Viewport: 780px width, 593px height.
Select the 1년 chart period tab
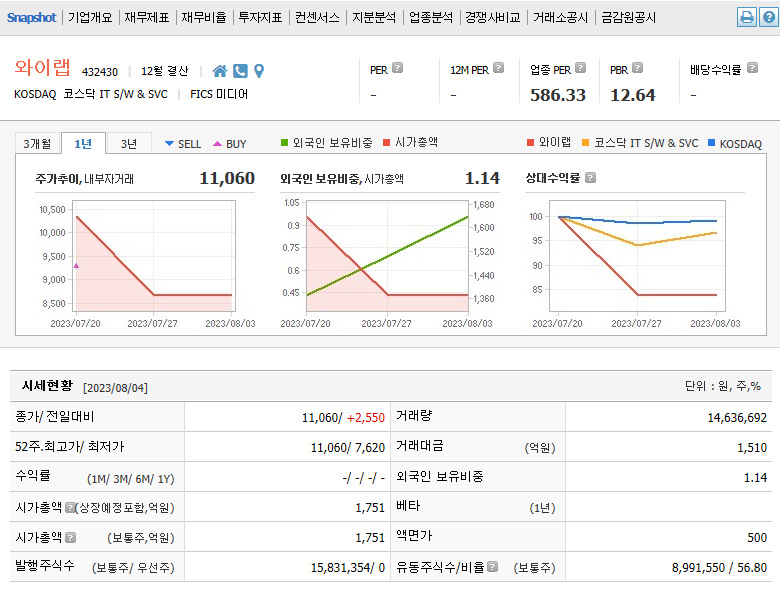tap(83, 143)
